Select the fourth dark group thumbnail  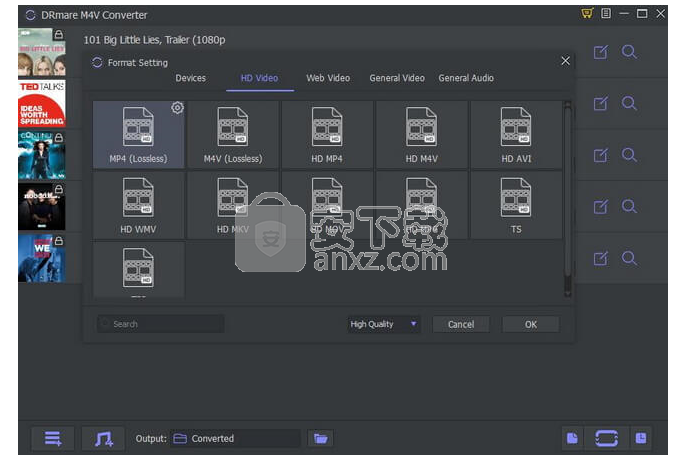(x=42, y=207)
